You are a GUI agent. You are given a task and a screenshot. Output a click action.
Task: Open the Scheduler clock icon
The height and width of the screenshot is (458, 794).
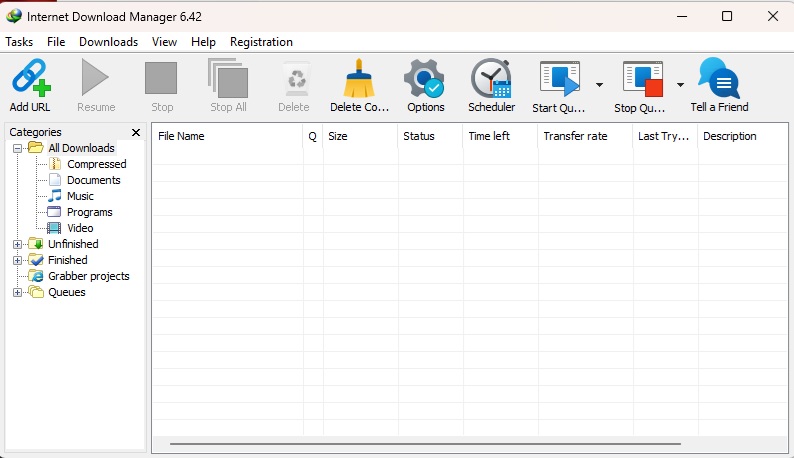click(x=491, y=78)
